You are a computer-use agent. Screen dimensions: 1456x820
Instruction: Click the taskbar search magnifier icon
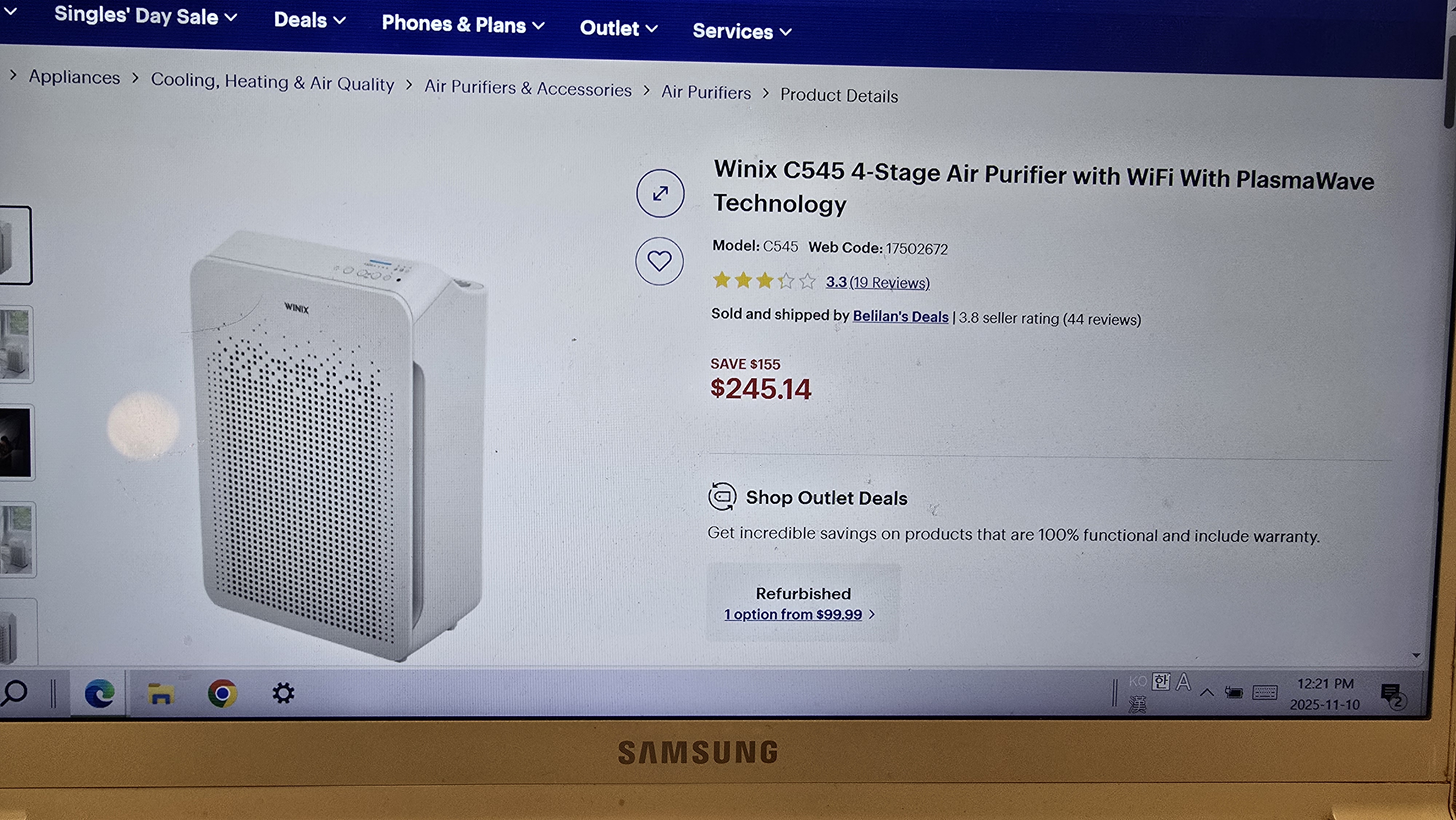coord(15,692)
